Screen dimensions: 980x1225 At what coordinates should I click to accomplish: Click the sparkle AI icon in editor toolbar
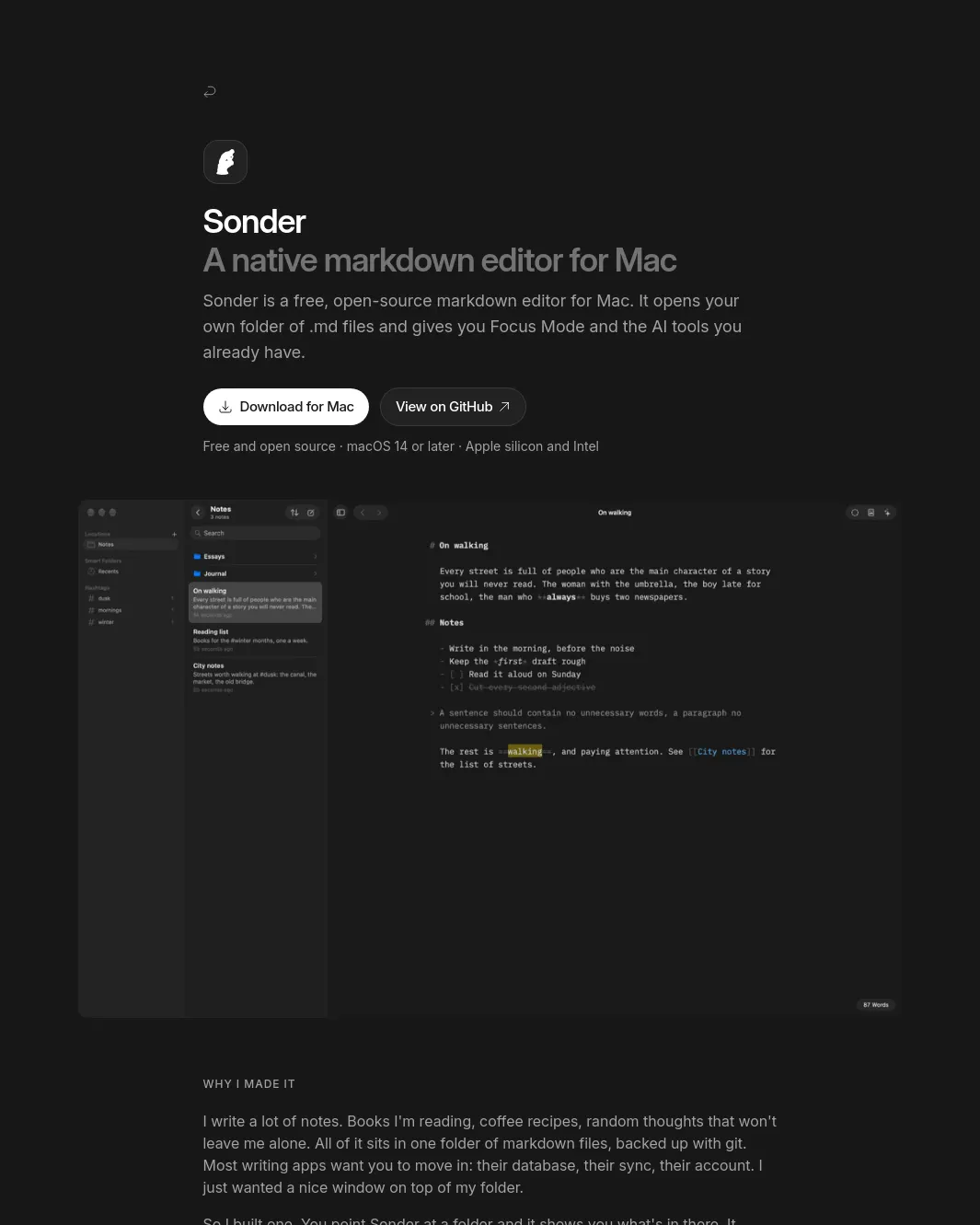(x=887, y=513)
